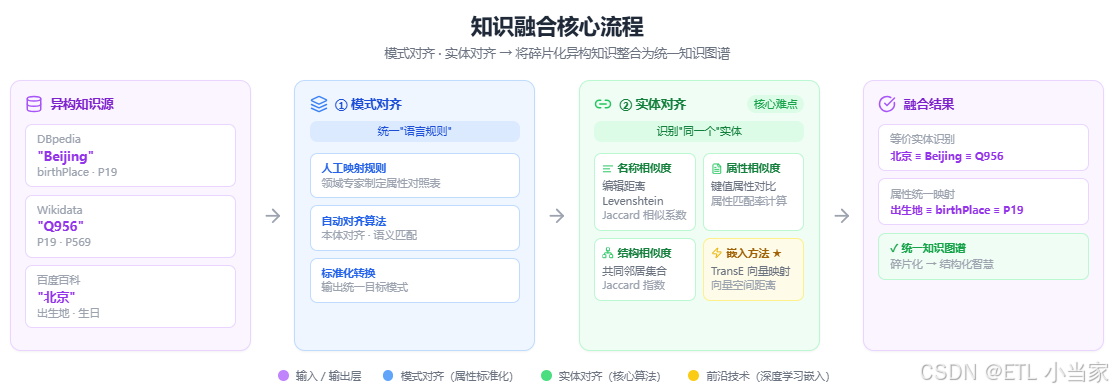The height and width of the screenshot is (392, 1113).
Task: Click the legend label 实体对齐（核心算法）
Action: coord(610,376)
